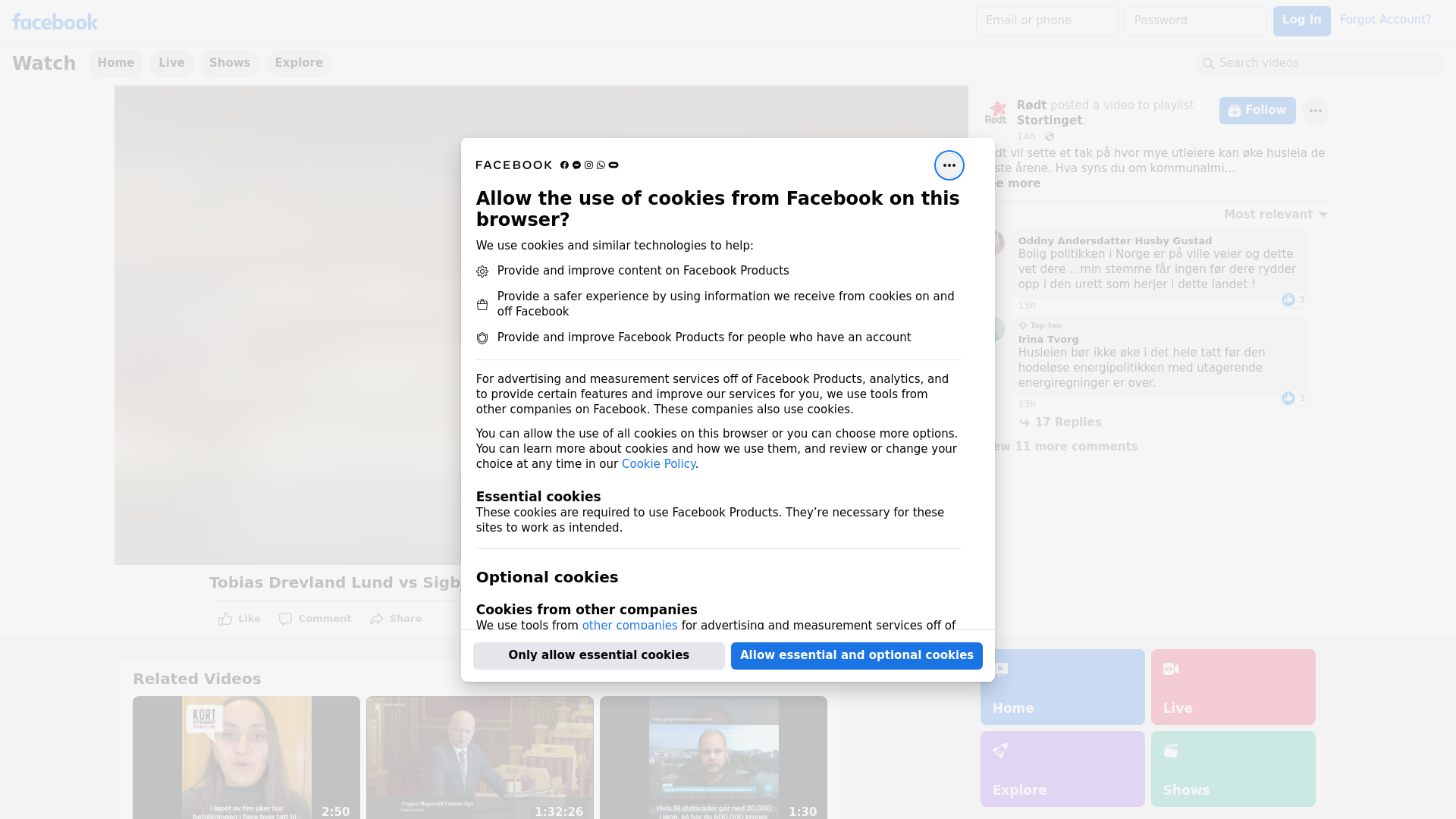
Task: Focus the Search videos field
Action: (1319, 64)
